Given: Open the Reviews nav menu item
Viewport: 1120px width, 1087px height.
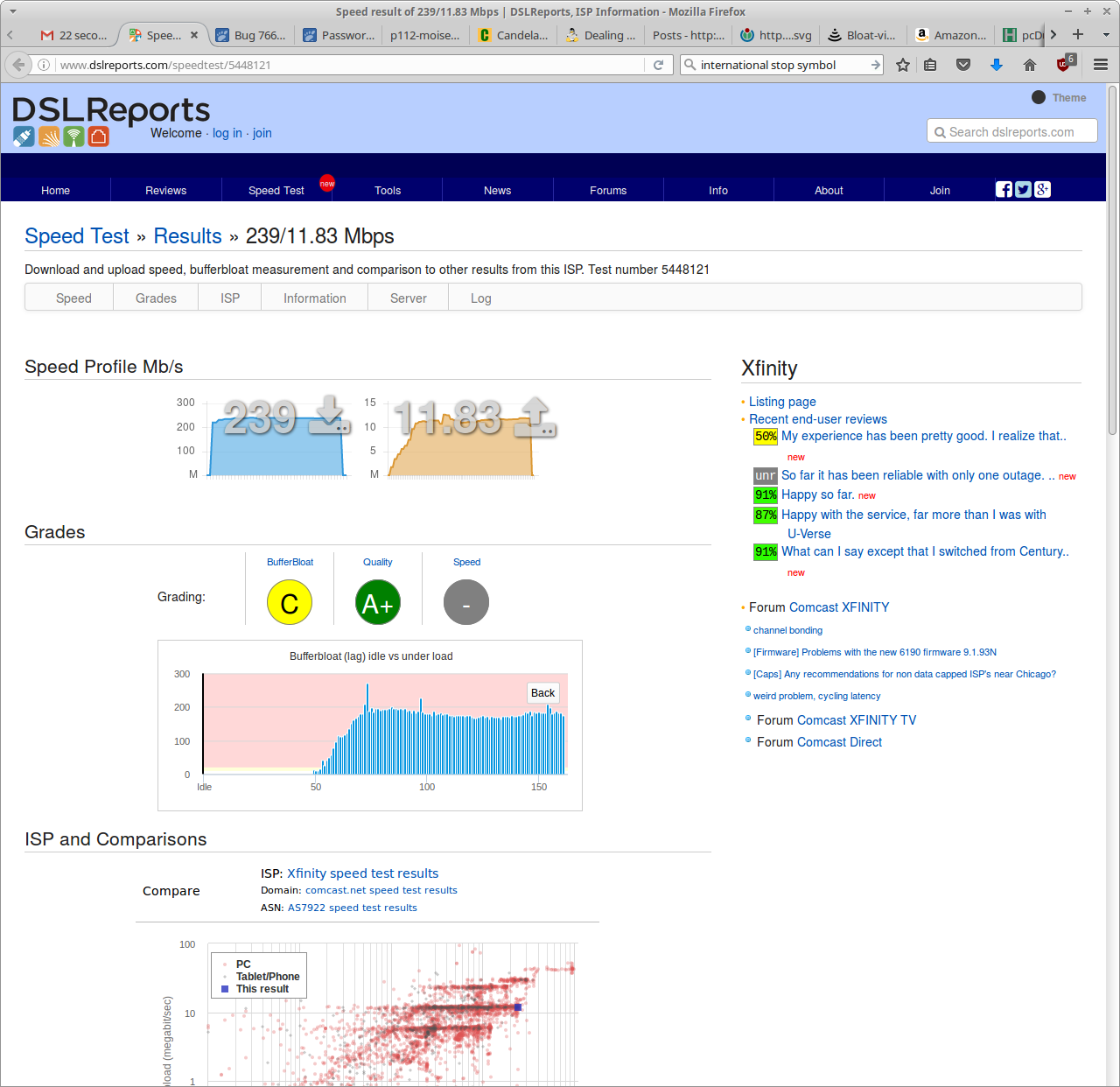Looking at the screenshot, I should (165, 190).
